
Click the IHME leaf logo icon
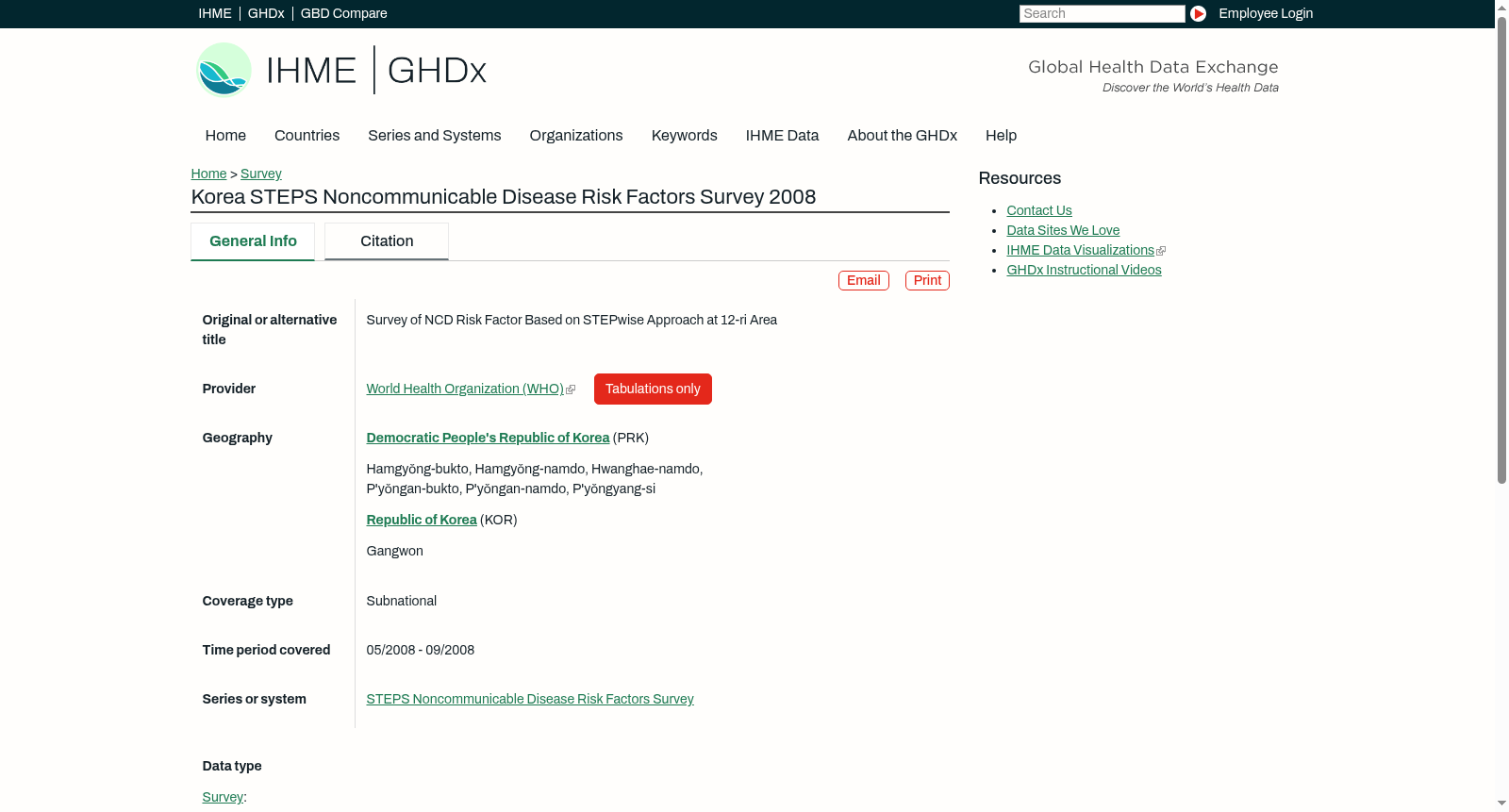coord(224,70)
